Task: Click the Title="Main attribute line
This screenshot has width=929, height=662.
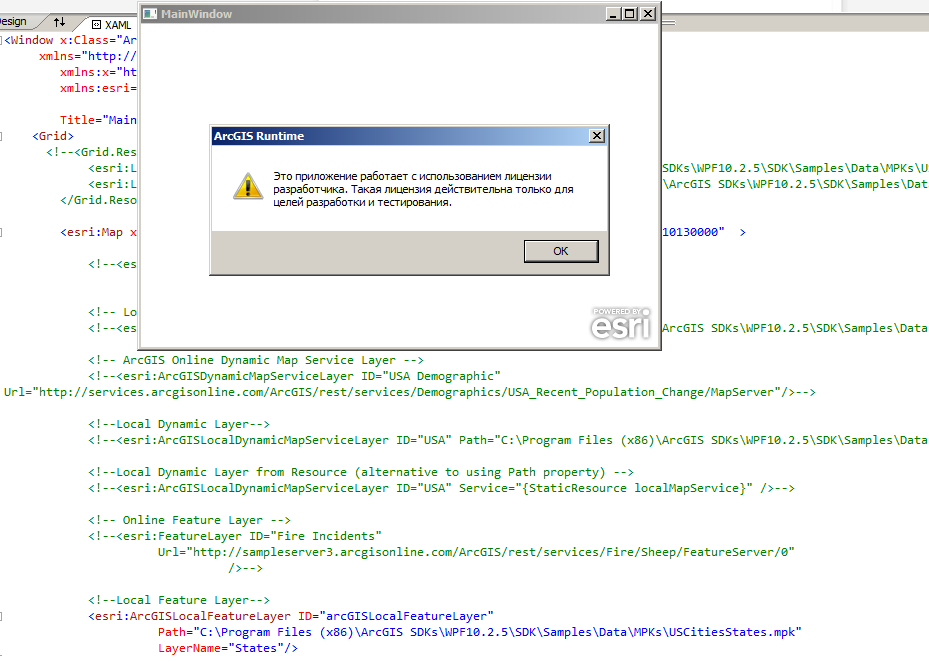Action: tap(98, 120)
